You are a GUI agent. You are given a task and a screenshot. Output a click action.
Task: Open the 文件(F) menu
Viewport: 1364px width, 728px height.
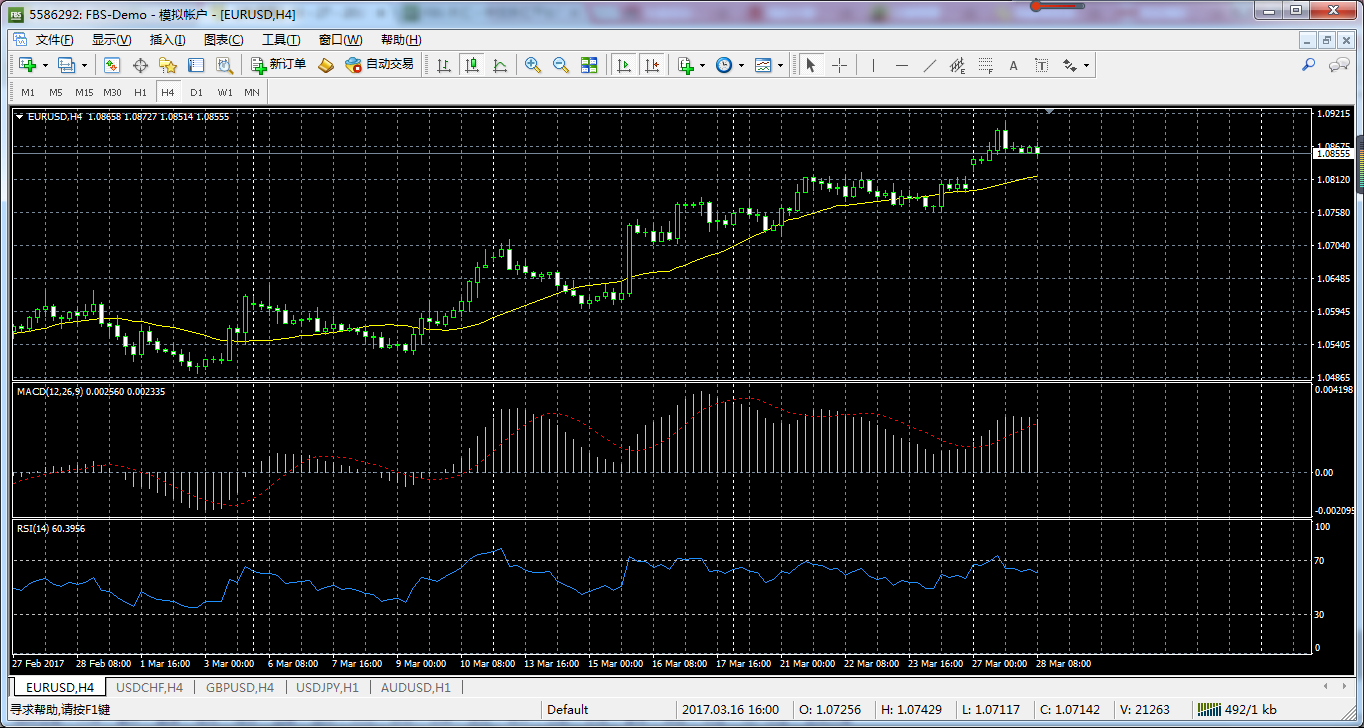point(55,40)
